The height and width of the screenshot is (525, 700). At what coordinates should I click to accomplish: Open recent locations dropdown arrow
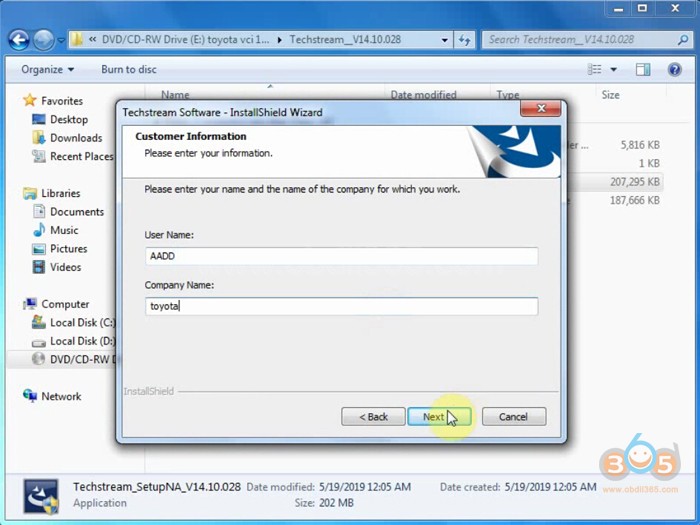(x=61, y=40)
